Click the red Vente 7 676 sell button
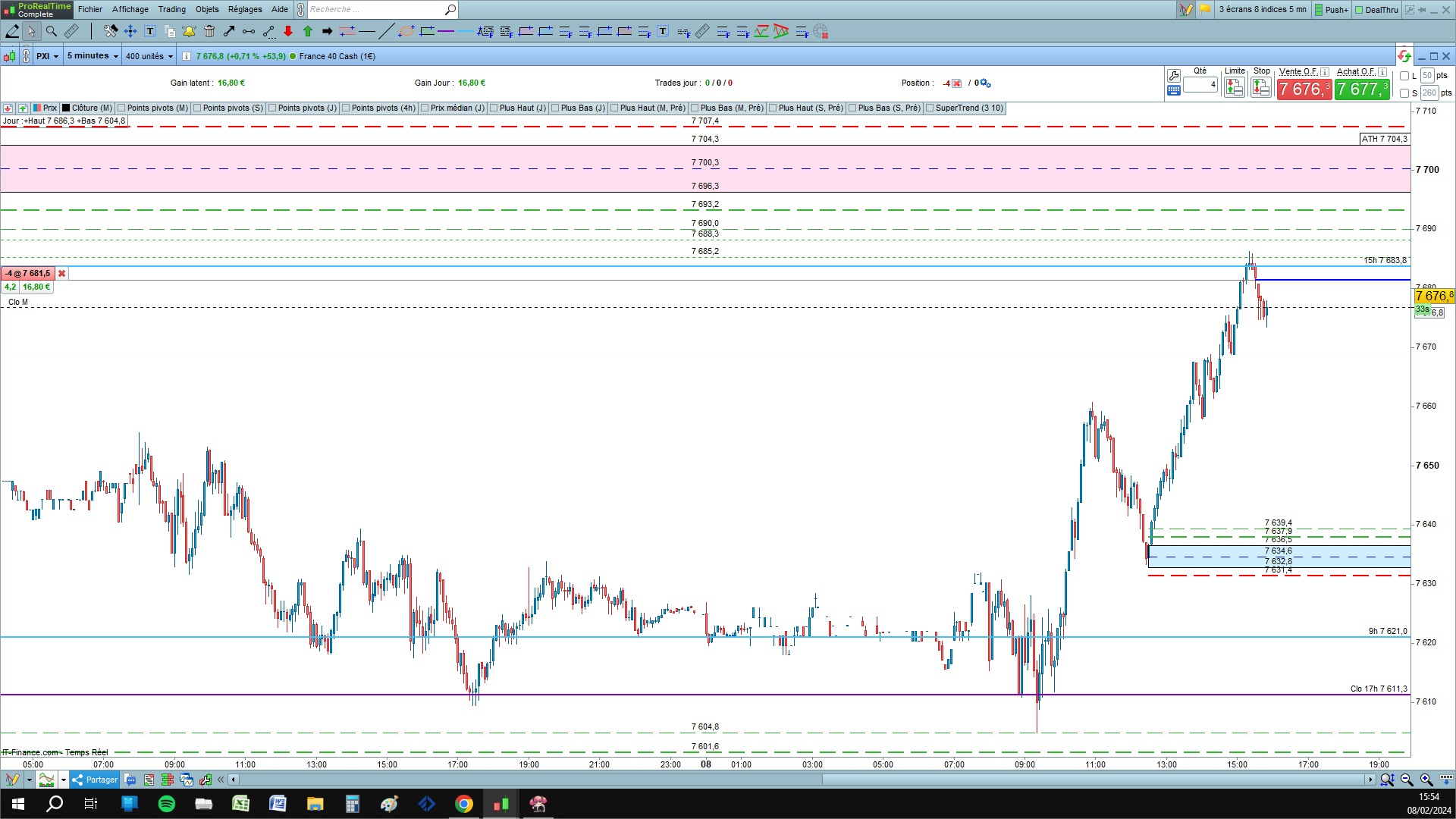The height and width of the screenshot is (819, 1456). click(1303, 89)
